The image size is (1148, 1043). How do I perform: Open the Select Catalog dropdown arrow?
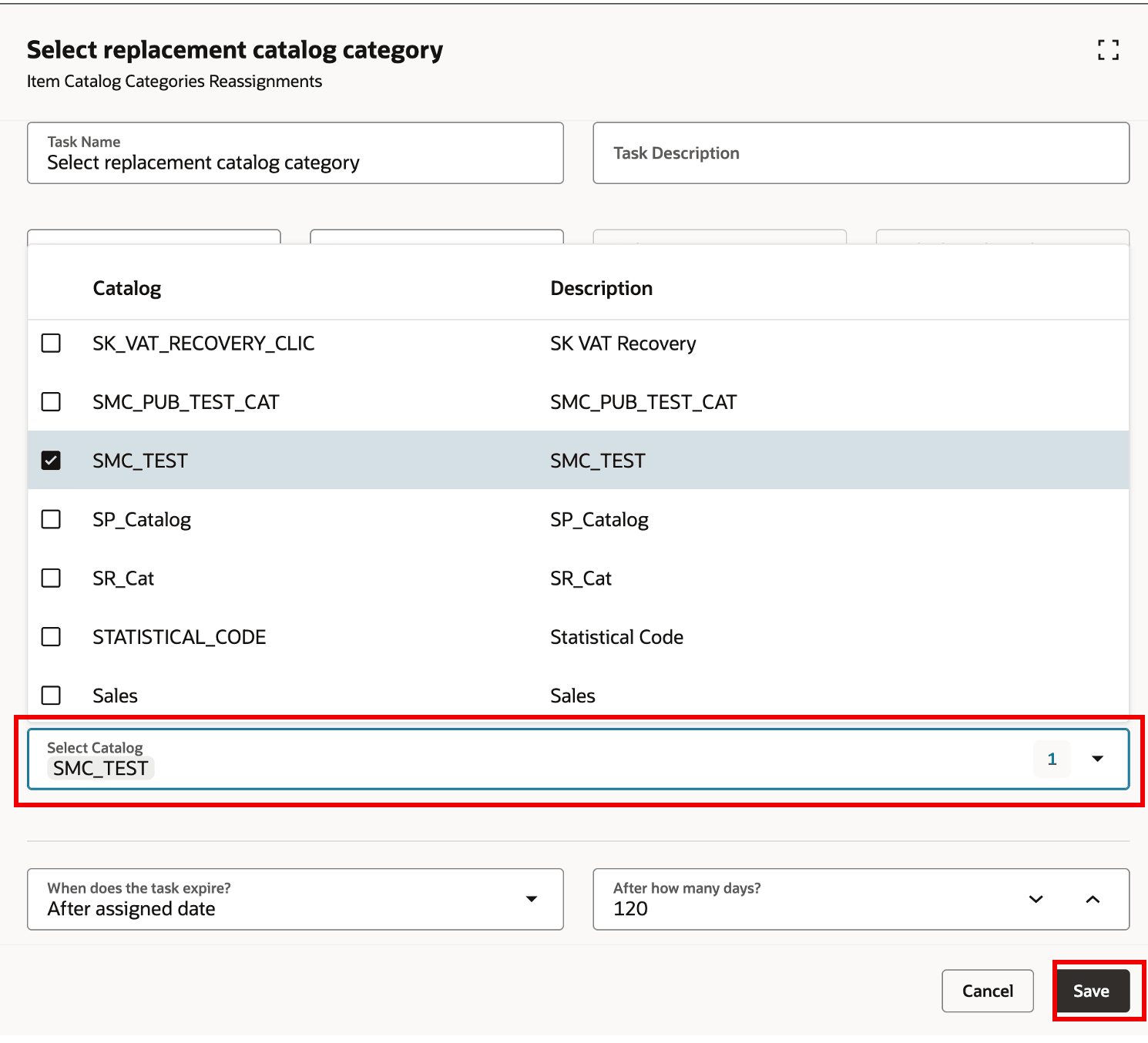1097,760
